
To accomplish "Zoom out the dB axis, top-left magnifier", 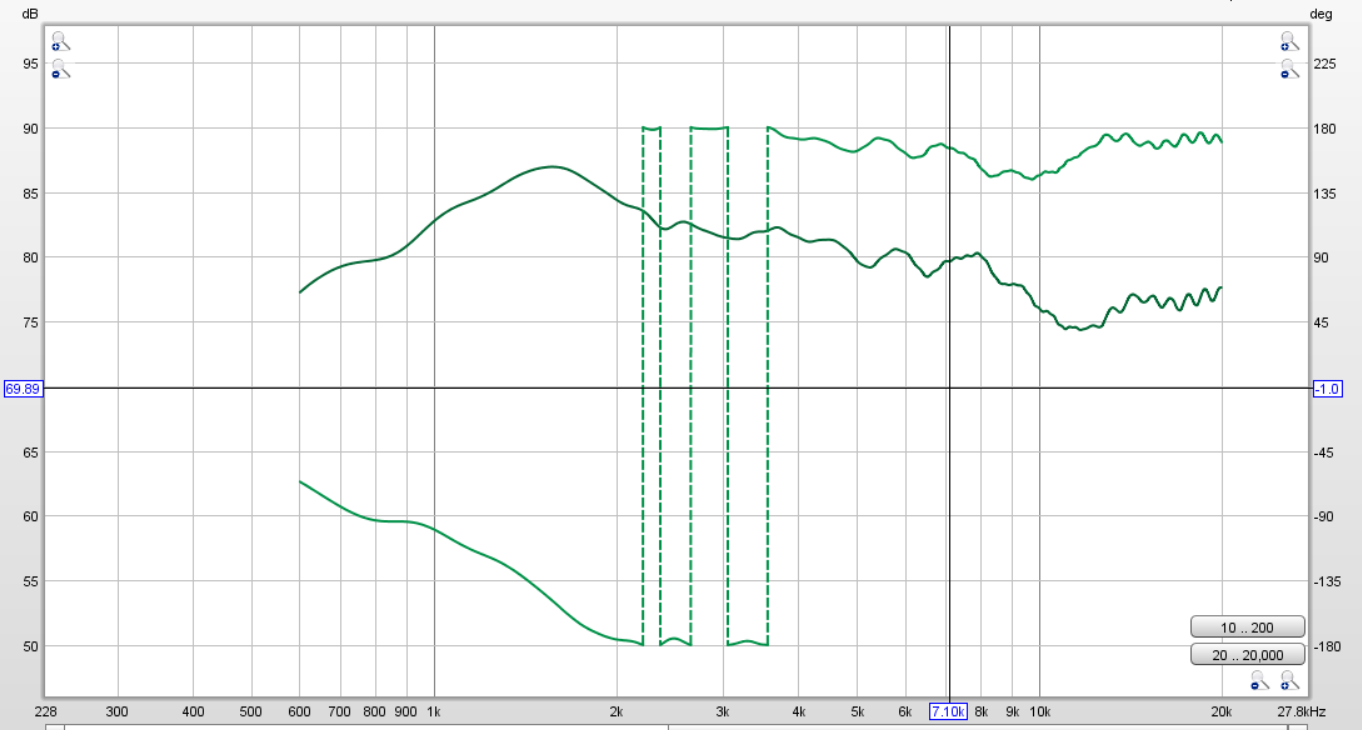I will coord(60,69).
